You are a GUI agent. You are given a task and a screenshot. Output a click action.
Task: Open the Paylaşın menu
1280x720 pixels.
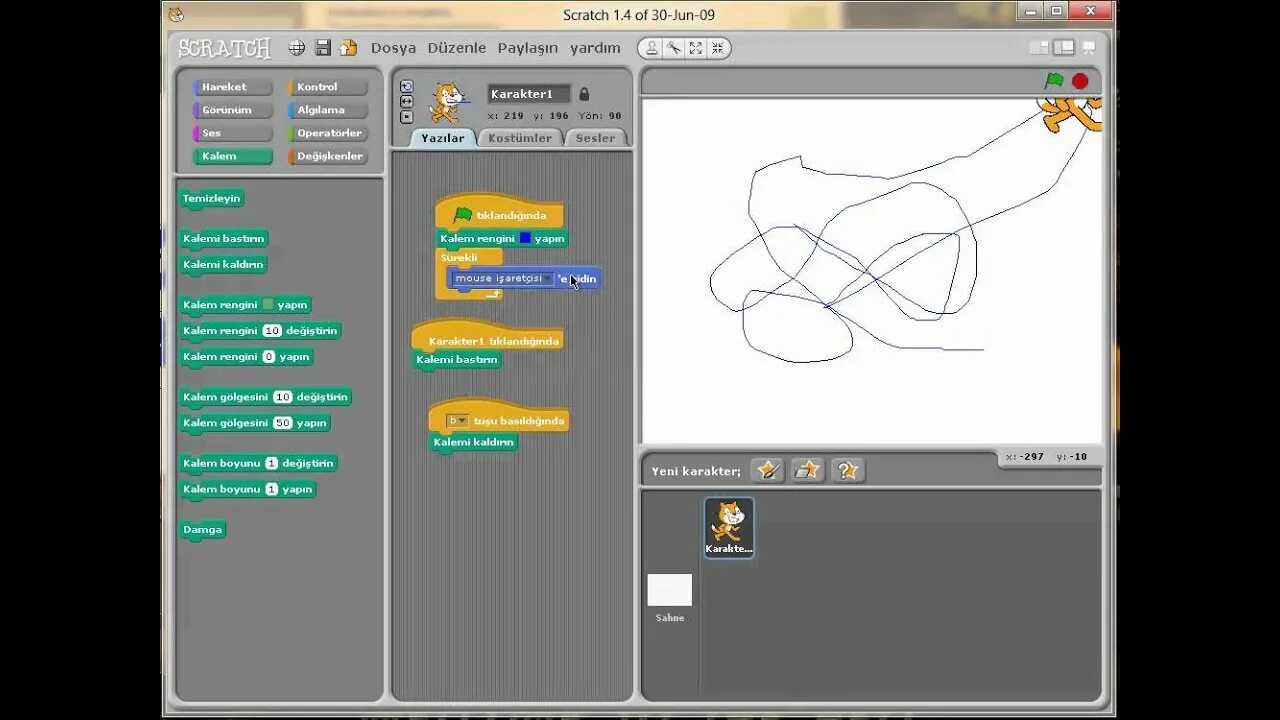[528, 48]
